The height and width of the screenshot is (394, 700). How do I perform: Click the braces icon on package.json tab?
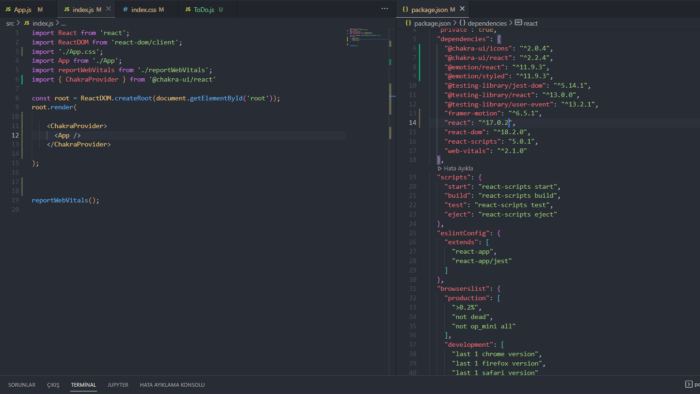[x=405, y=9]
